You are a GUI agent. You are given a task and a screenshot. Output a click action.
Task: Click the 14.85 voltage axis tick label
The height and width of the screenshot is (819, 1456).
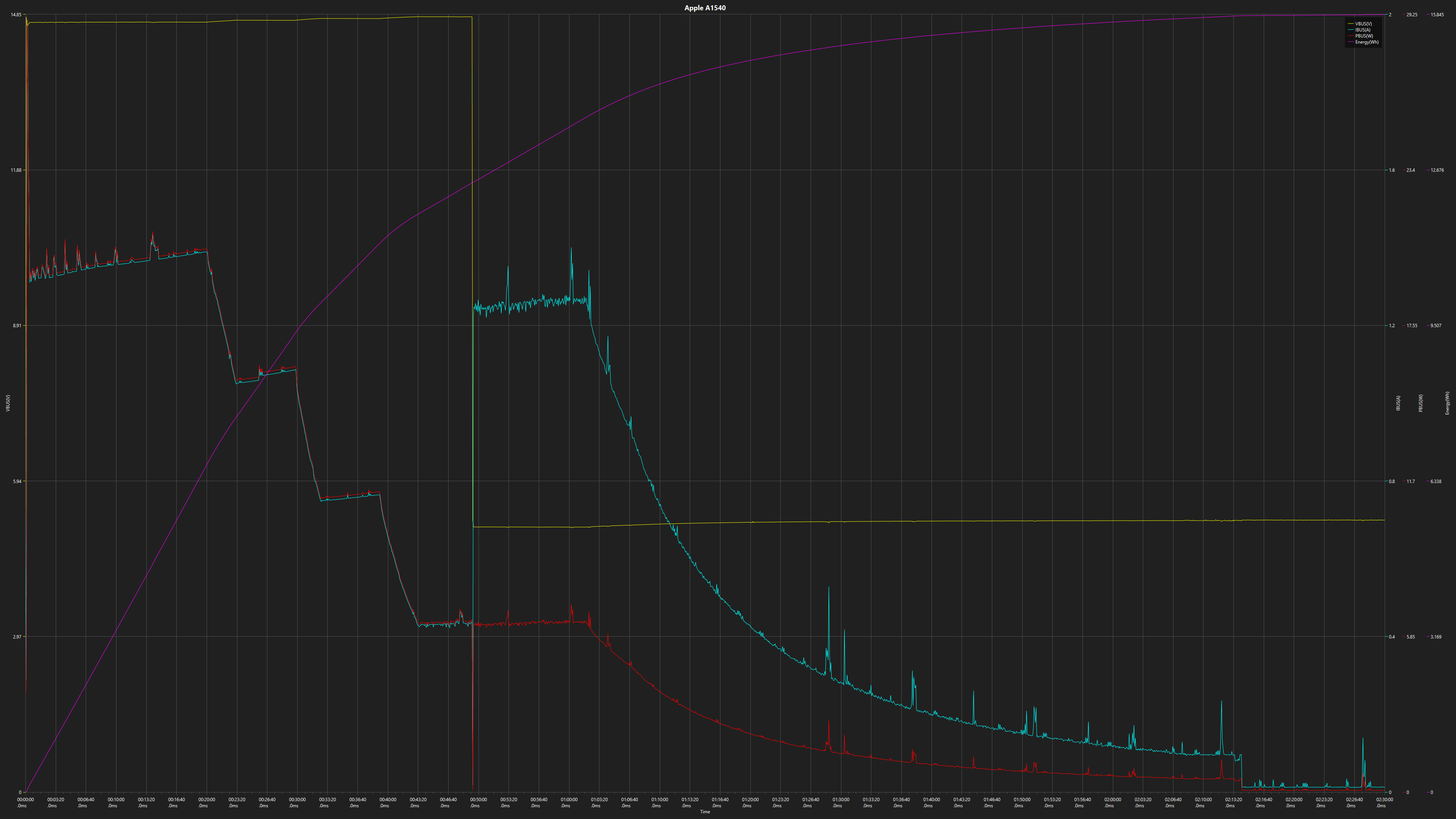pos(16,15)
